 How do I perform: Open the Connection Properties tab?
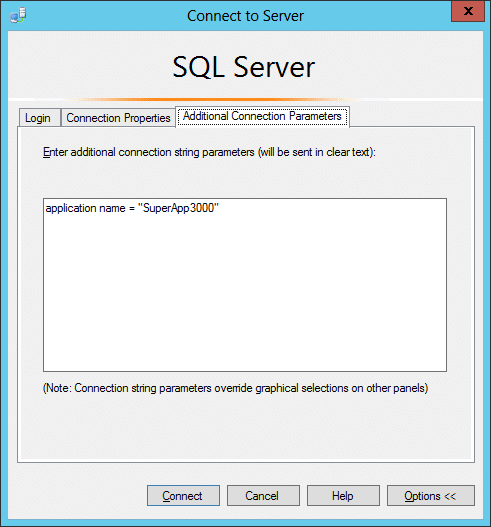point(118,118)
